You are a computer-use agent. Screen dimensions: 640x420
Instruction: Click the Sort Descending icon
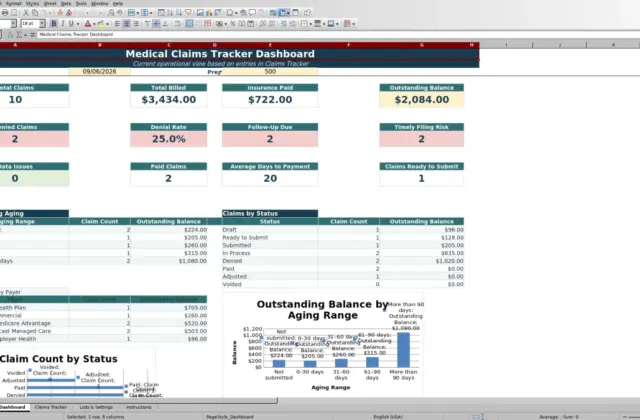pyautogui.click(x=179, y=13)
